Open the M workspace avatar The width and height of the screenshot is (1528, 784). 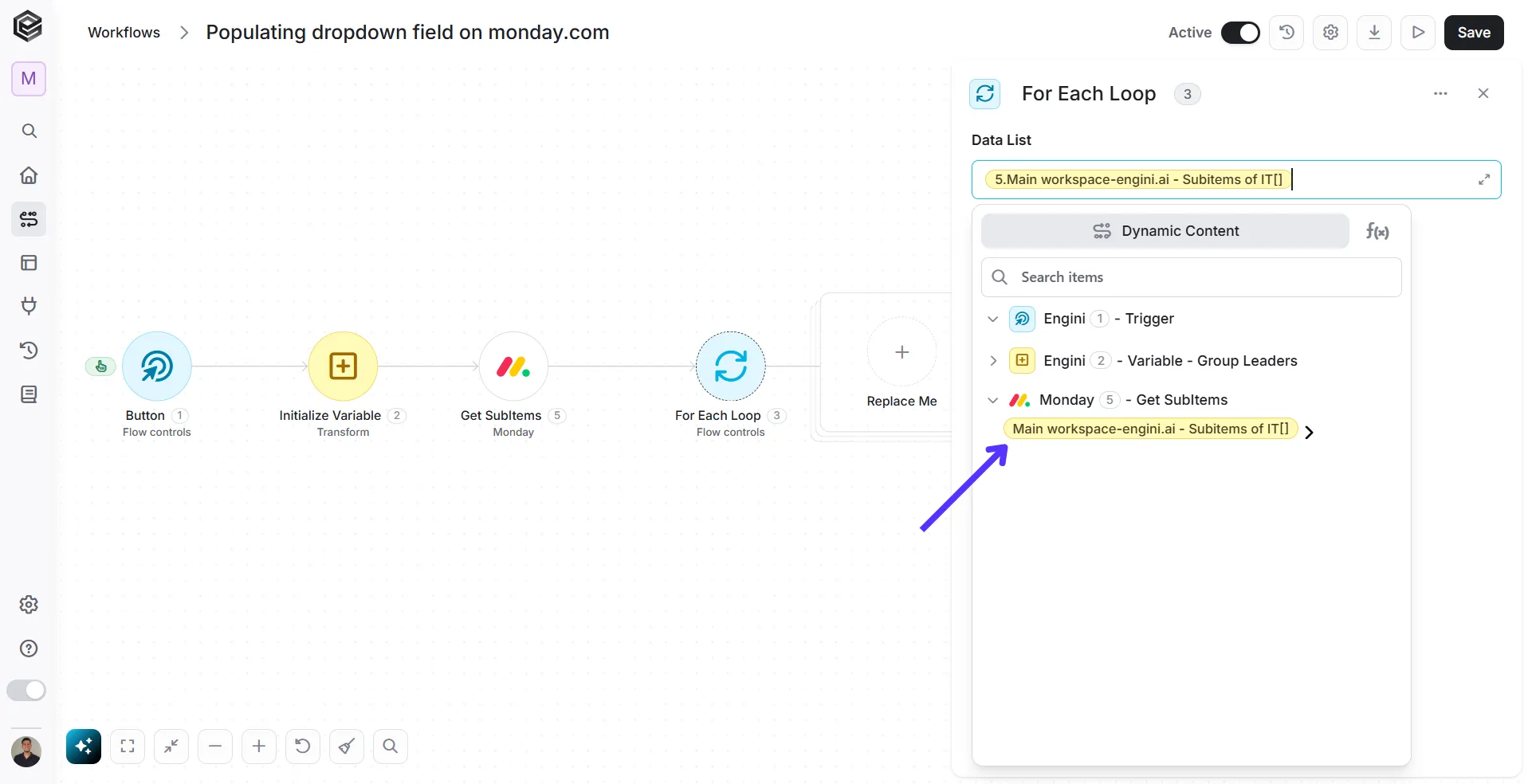(29, 79)
